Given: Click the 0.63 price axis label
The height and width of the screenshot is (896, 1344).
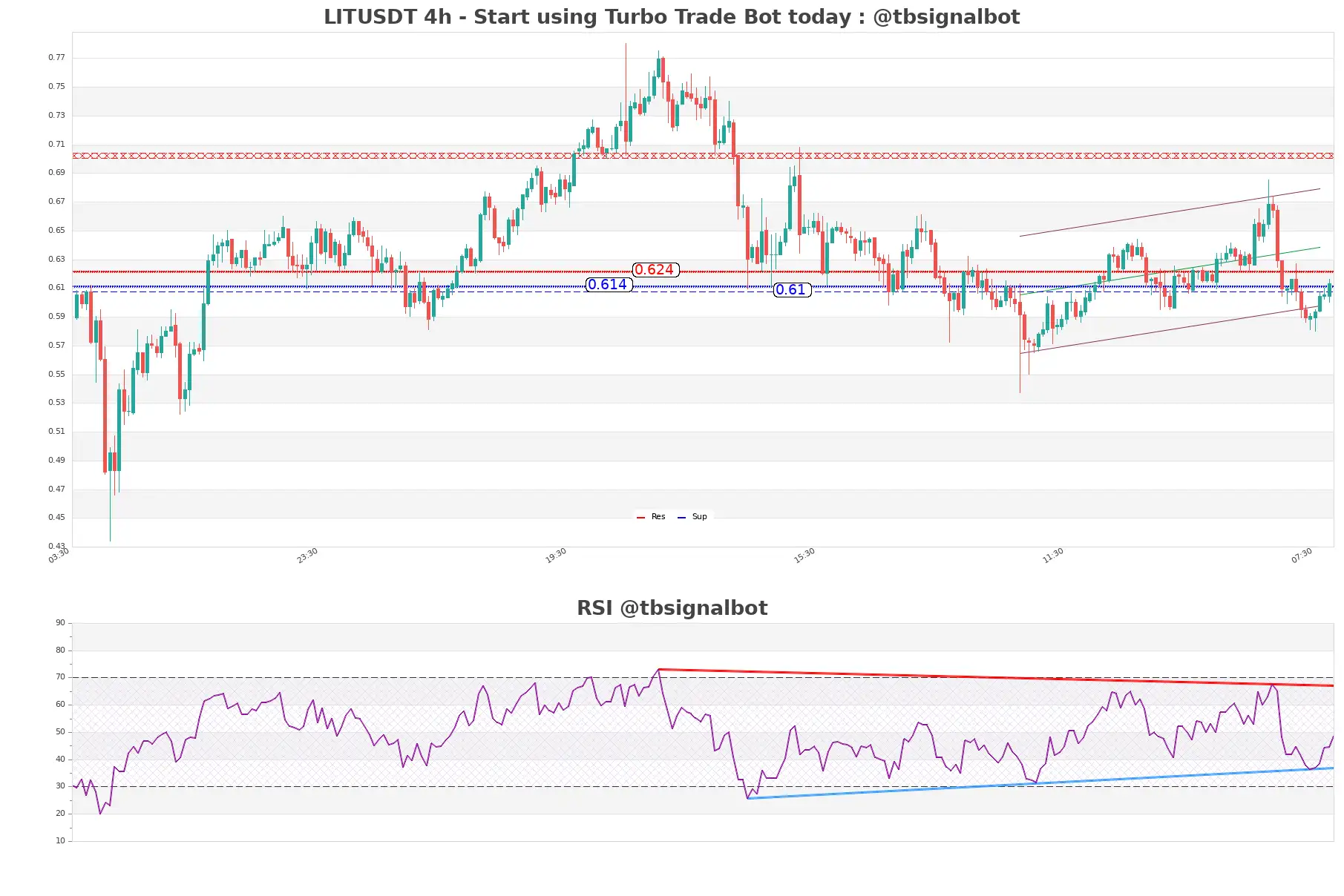Looking at the screenshot, I should pos(56,260).
